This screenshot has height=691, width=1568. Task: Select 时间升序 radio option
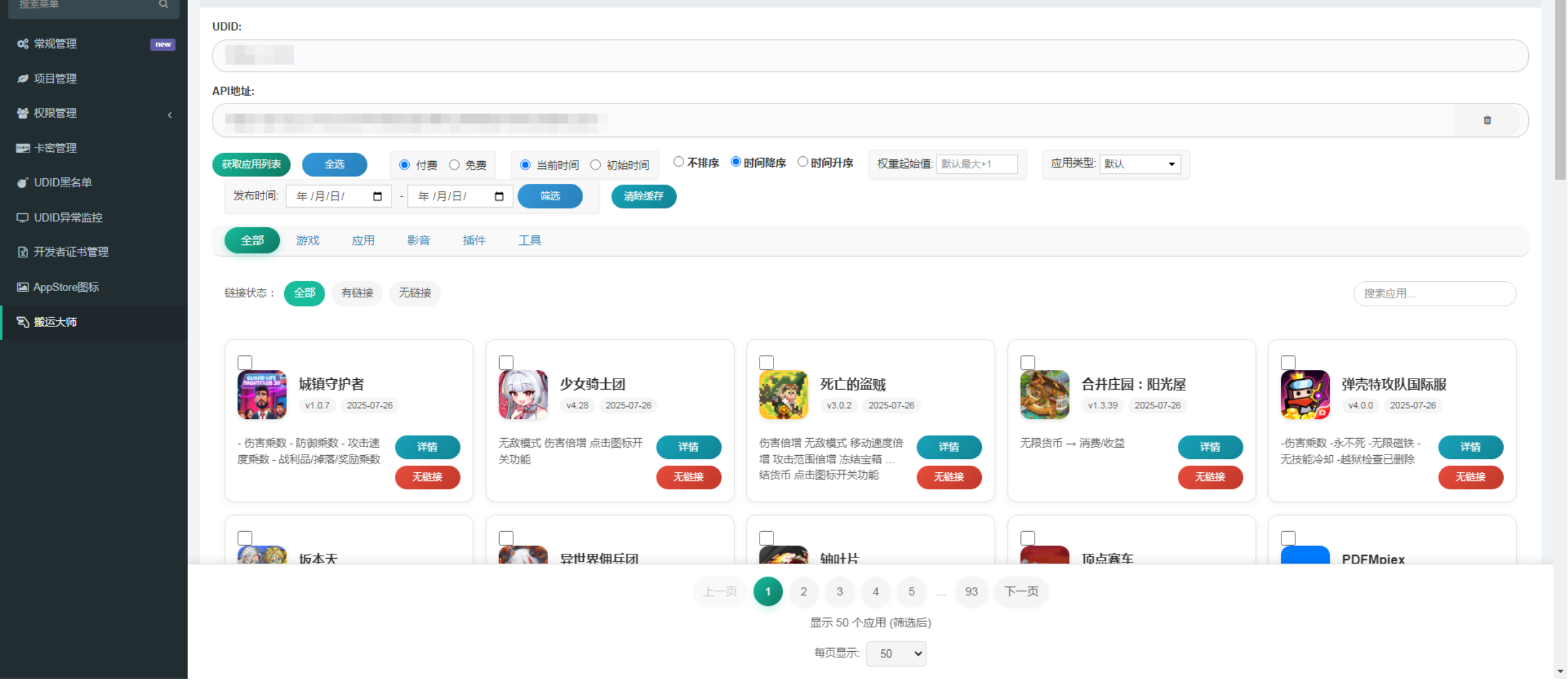[x=802, y=162]
